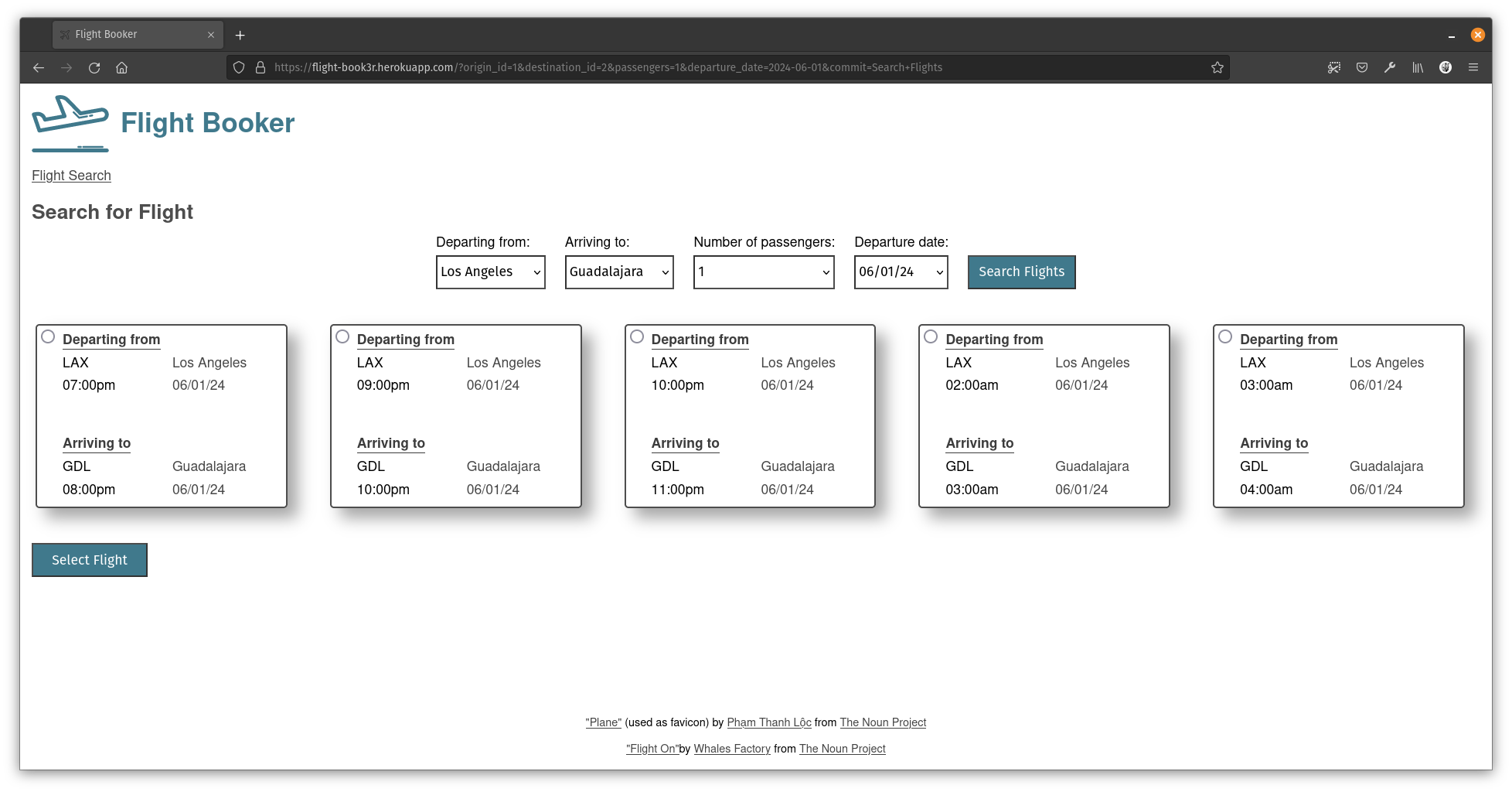Click the padlock site security icon
Screen dimensions: 1512x792
point(260,67)
